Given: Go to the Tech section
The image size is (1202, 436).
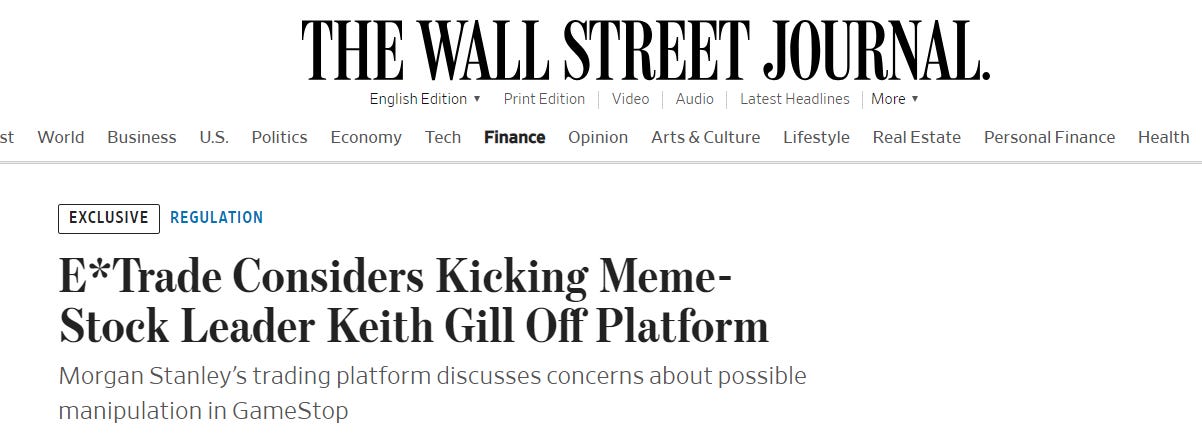Looking at the screenshot, I should point(443,138).
